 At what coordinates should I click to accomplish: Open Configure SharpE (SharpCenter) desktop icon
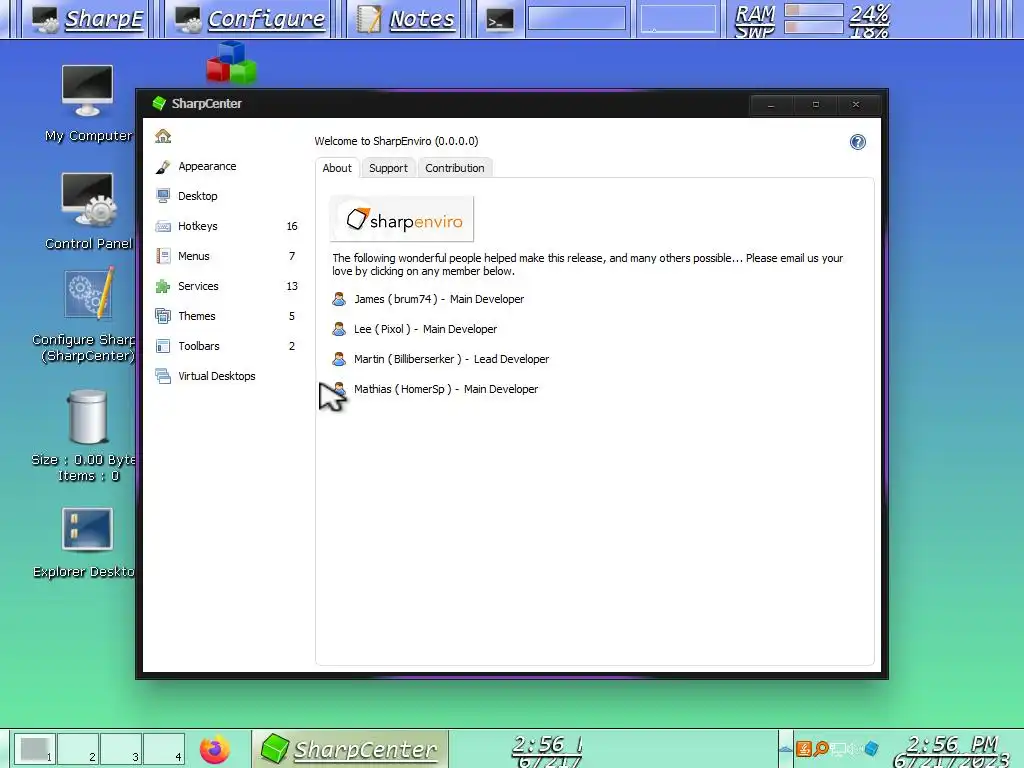[x=88, y=315]
